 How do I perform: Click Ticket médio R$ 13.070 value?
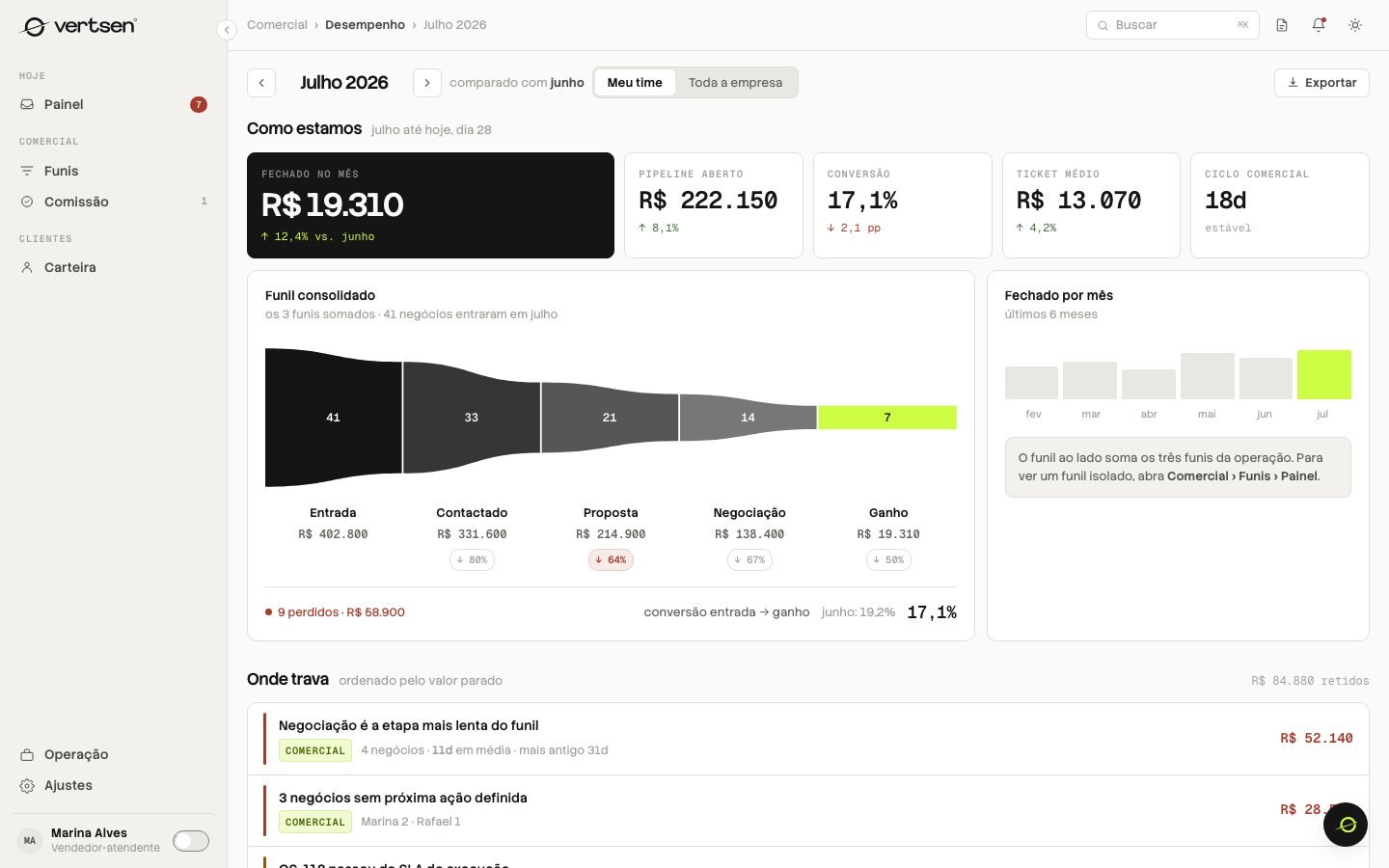pyautogui.click(x=1078, y=201)
